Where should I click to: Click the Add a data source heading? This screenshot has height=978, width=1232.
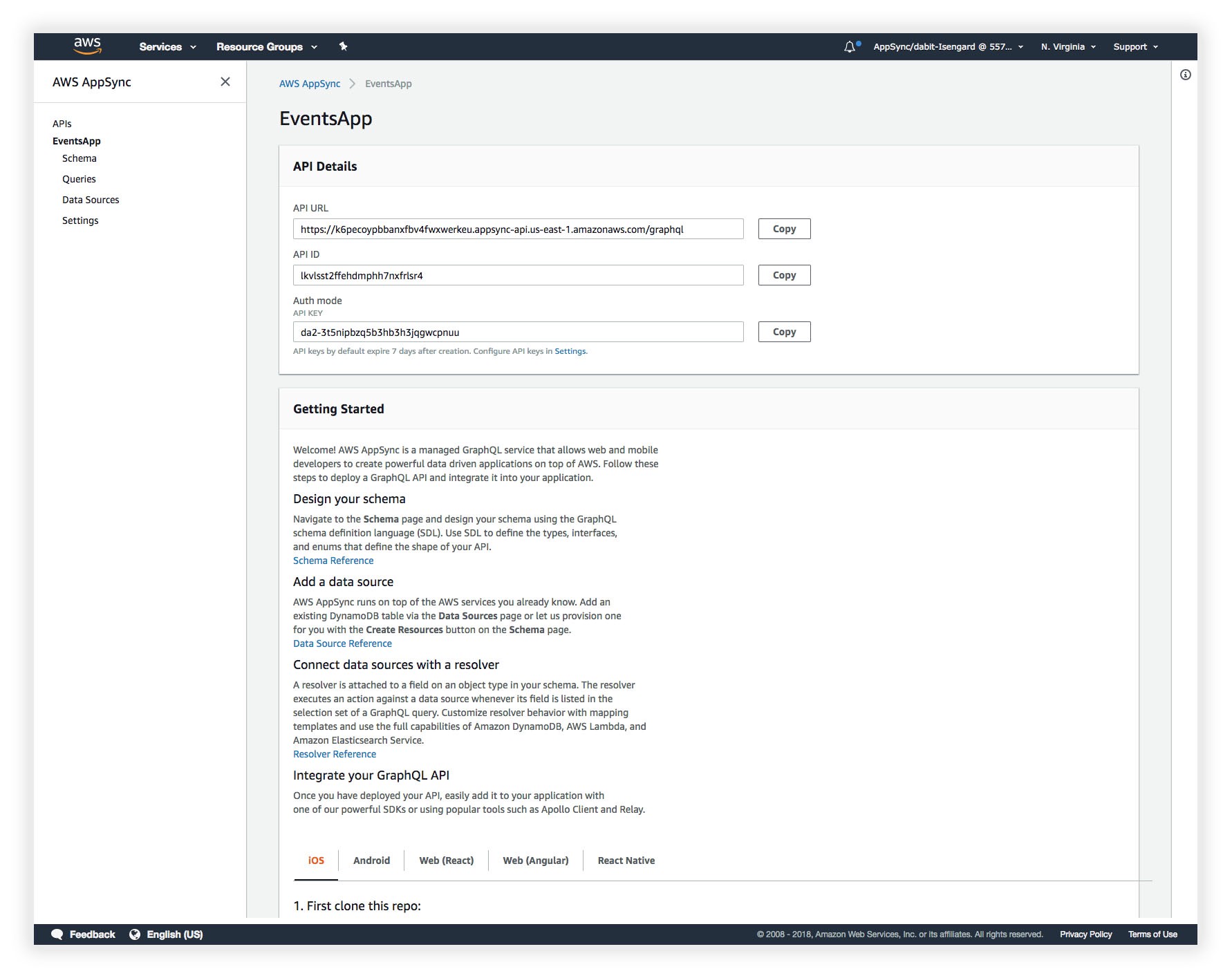343,582
